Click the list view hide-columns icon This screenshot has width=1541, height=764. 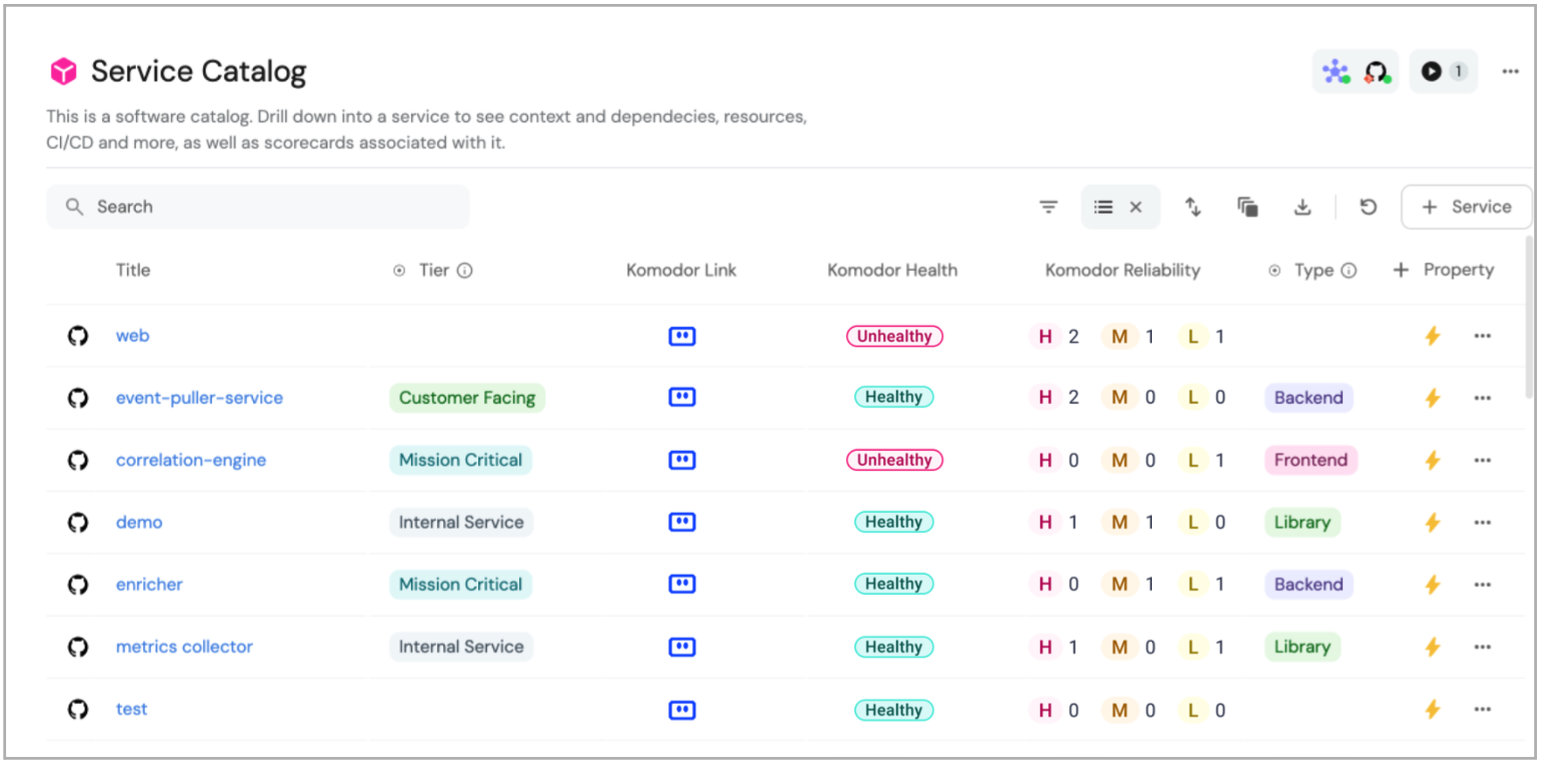coord(1103,207)
